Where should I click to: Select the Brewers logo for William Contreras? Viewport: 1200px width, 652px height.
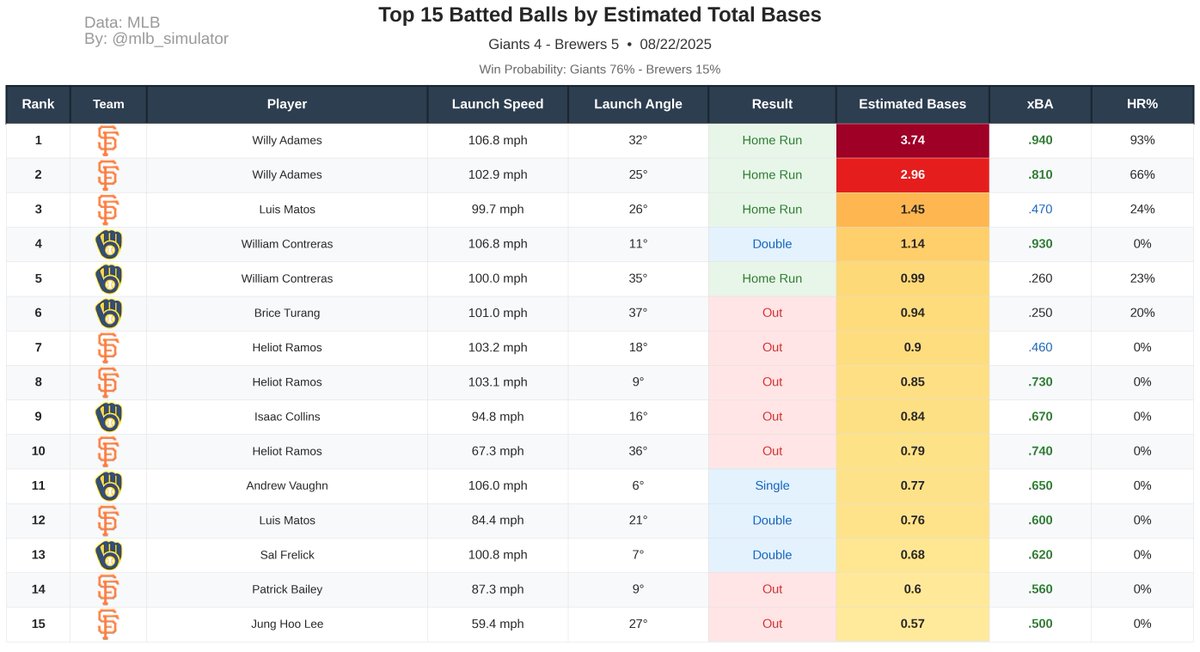click(x=108, y=244)
